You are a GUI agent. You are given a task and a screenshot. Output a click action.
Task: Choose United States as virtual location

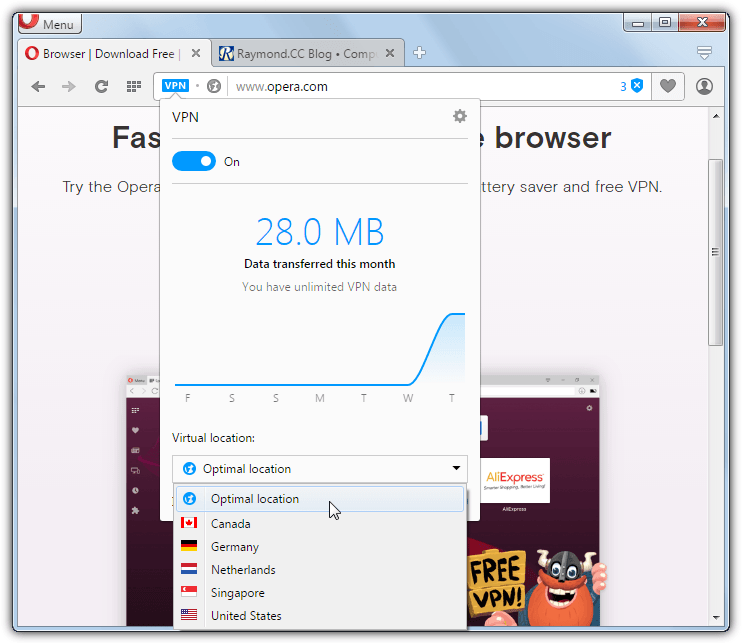(x=320, y=616)
